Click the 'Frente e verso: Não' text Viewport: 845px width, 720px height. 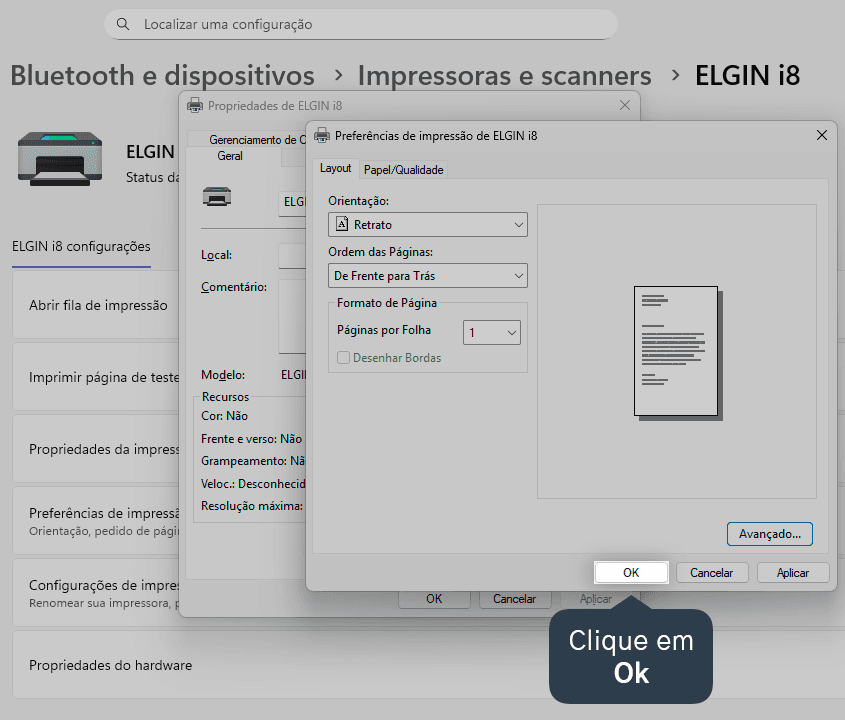click(251, 439)
